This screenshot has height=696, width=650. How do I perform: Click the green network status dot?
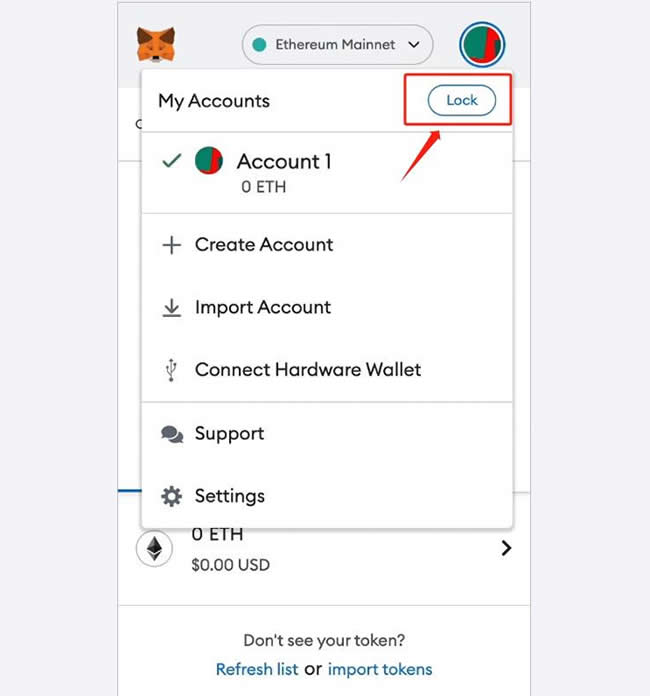(x=259, y=44)
